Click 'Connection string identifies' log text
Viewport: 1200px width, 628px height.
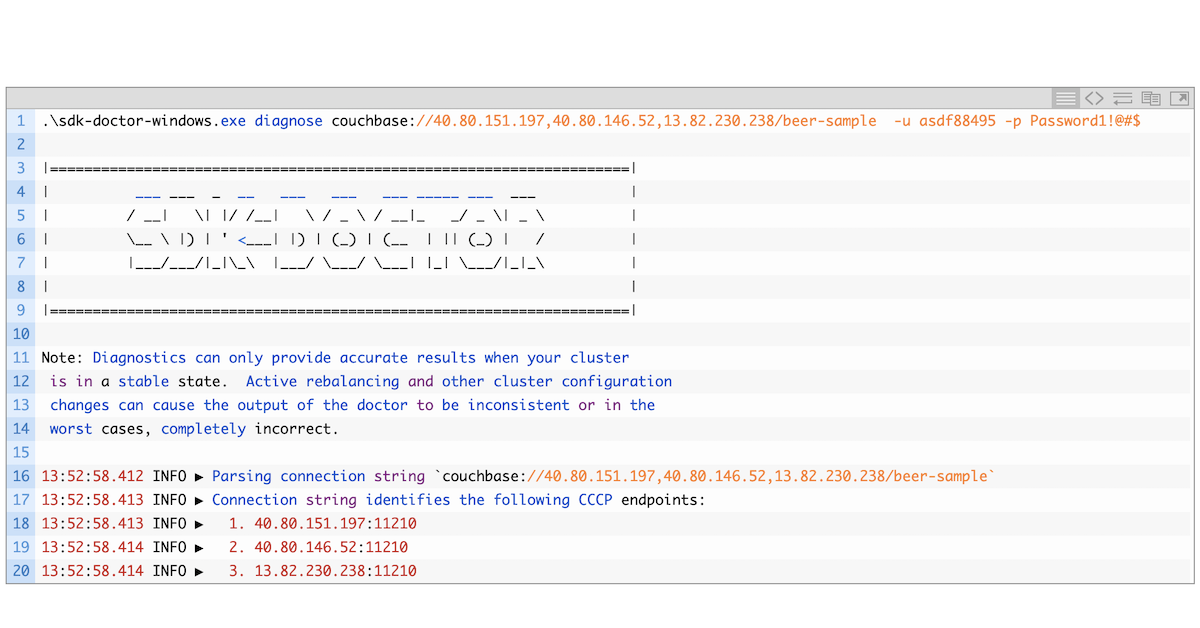click(x=331, y=500)
